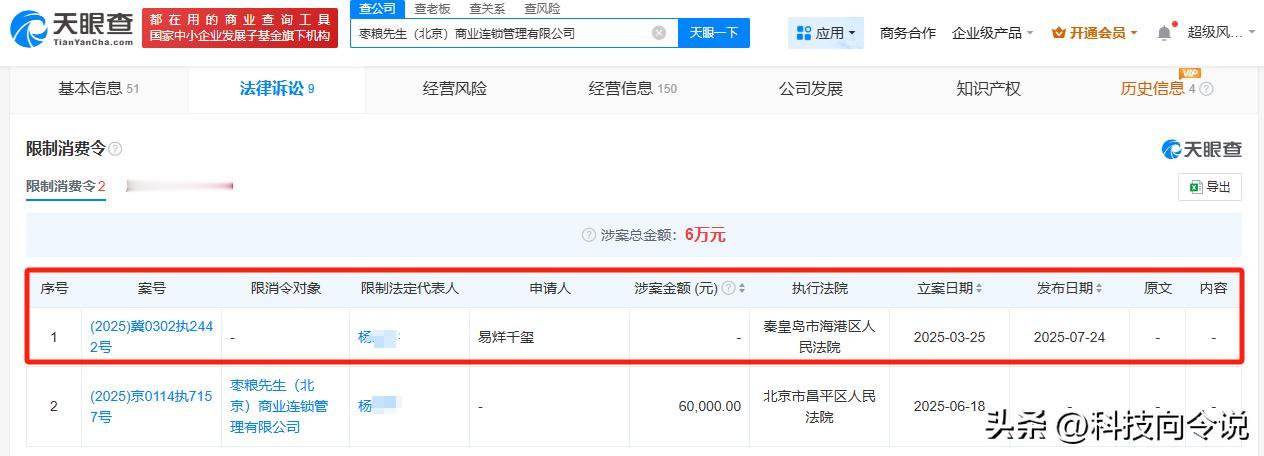
Task: Switch to 法律诉讼 tab
Action: pos(277,88)
